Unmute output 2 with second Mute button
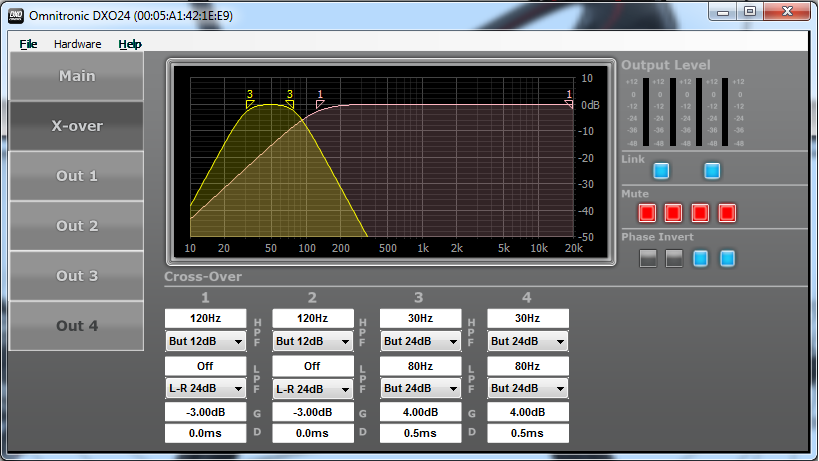This screenshot has height=461, width=819. [673, 213]
